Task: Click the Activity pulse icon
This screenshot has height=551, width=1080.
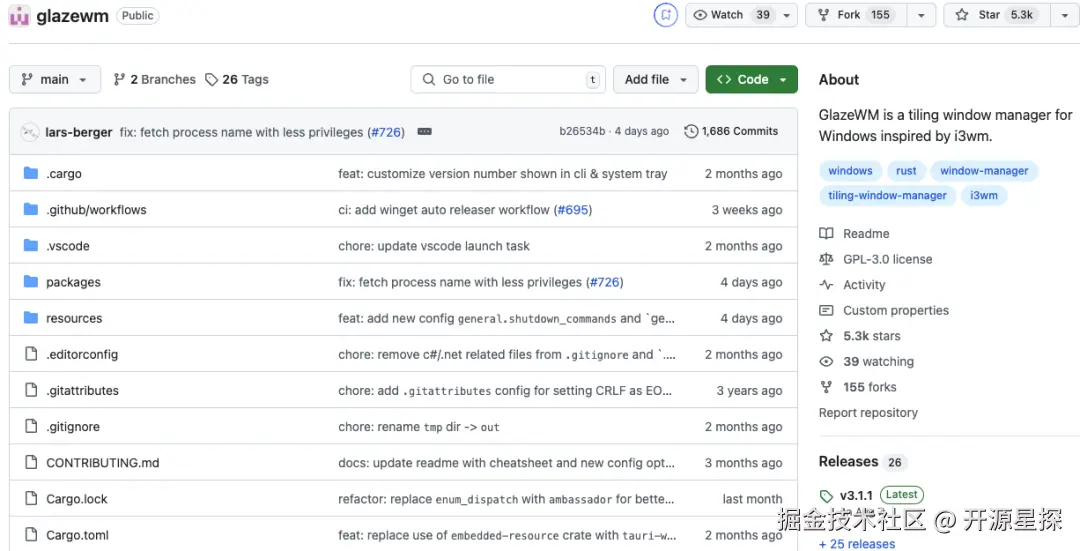Action: 826,285
